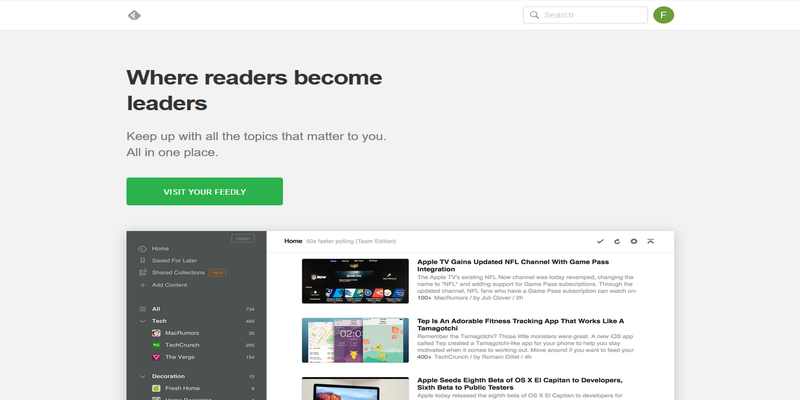This screenshot has width=800, height=400.
Task: Click the refresh icon in Home toolbar
Action: coord(617,241)
